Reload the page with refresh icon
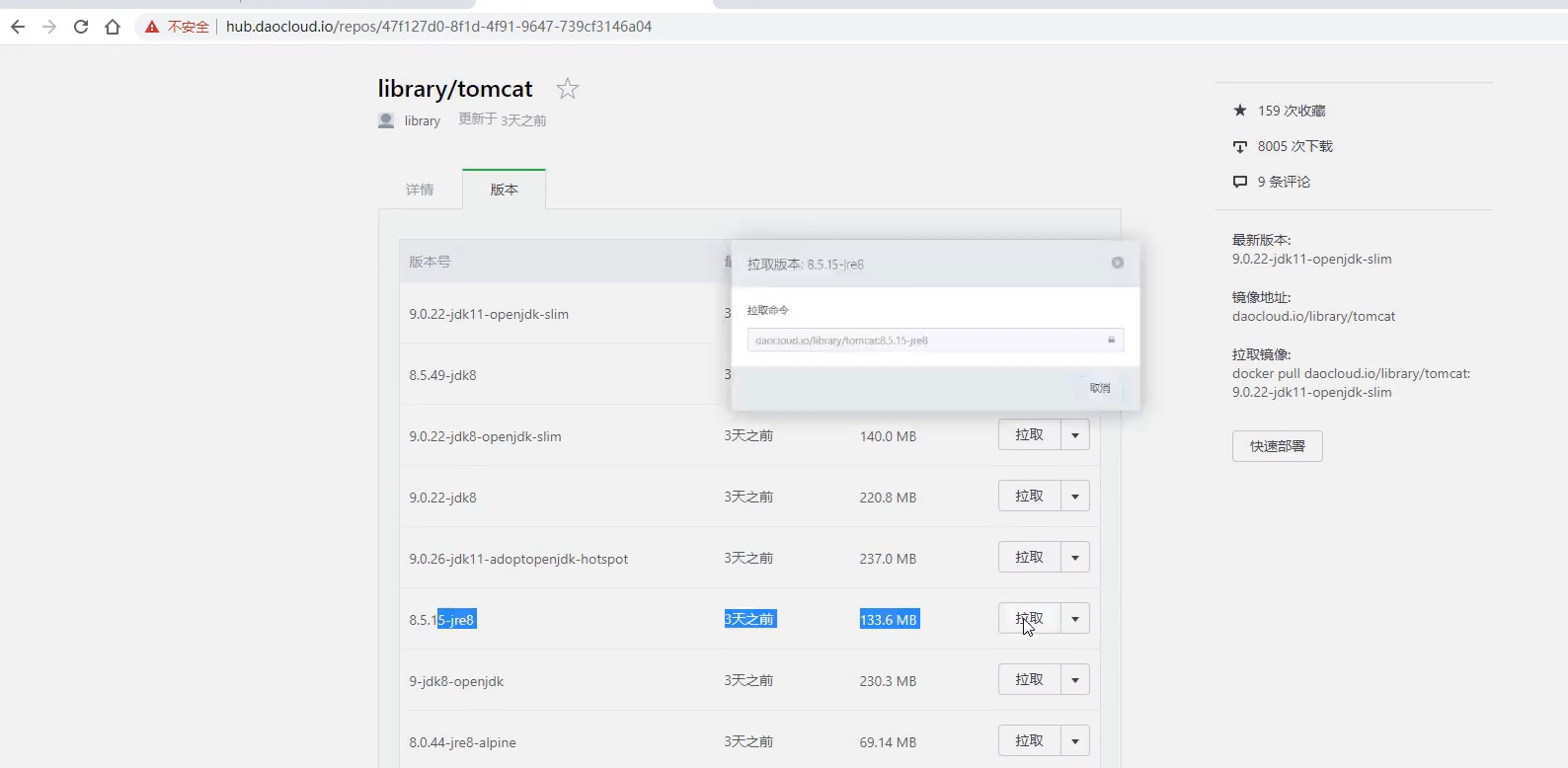Image resolution: width=1568 pixels, height=768 pixels. click(81, 27)
